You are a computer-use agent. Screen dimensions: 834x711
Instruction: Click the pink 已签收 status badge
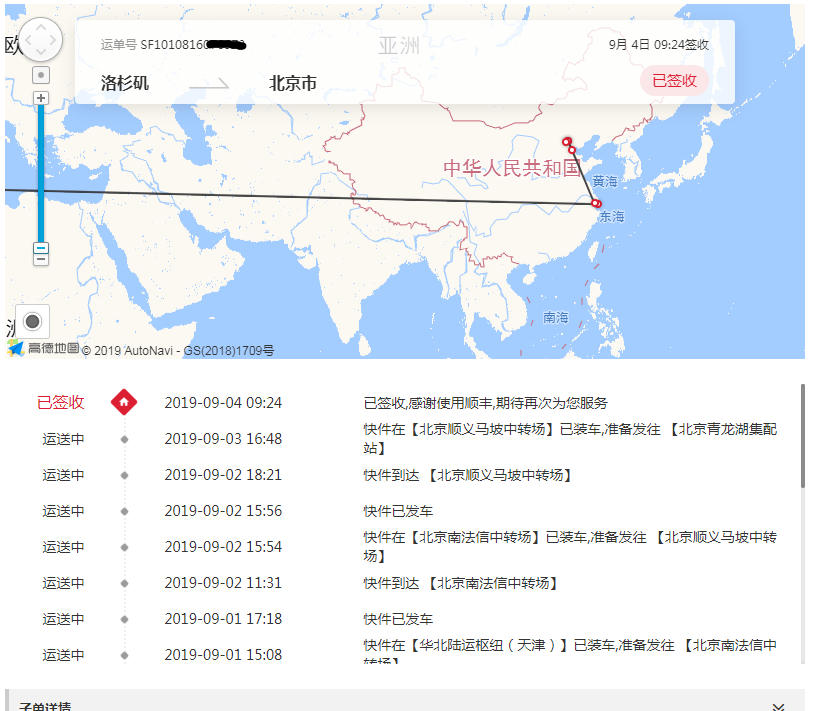tap(674, 81)
